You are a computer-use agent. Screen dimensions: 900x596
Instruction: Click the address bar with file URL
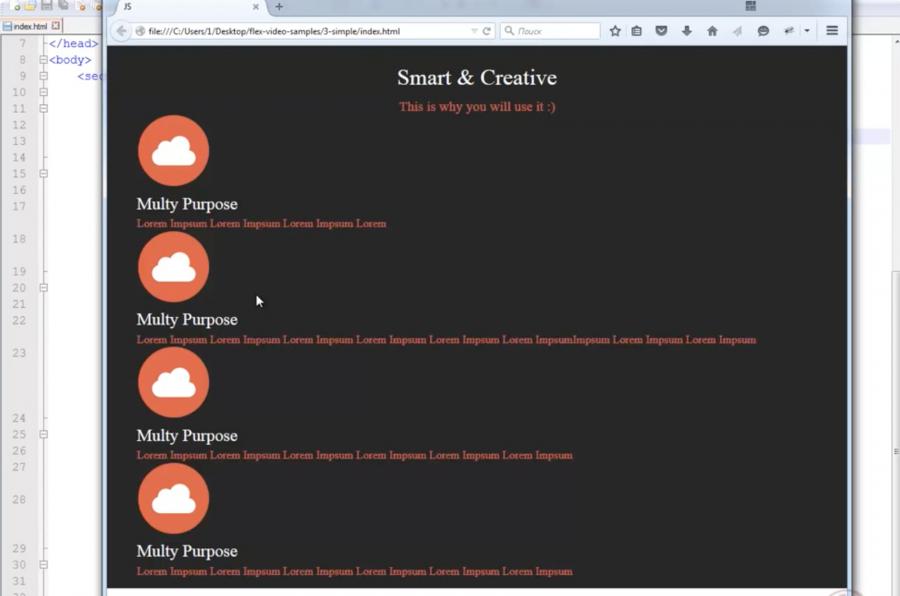pyautogui.click(x=300, y=31)
